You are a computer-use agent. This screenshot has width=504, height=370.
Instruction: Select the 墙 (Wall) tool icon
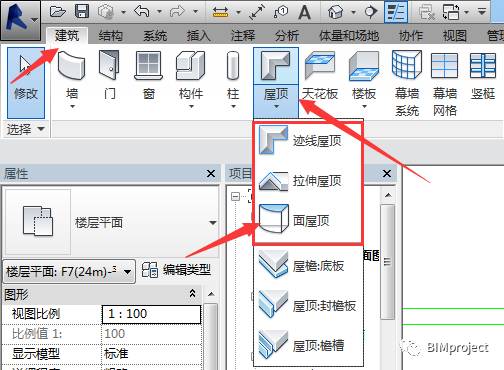pos(71,65)
